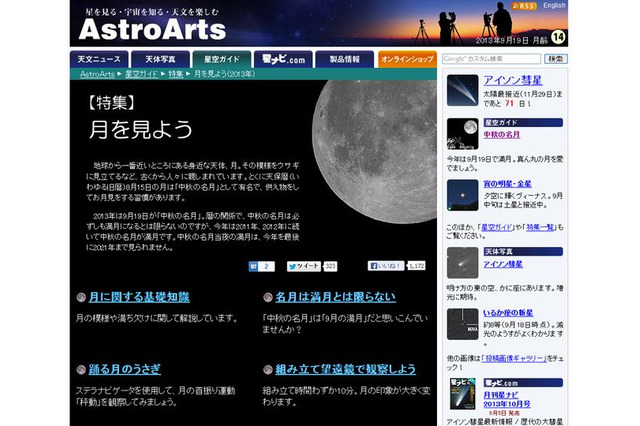The height and width of the screenshot is (426, 640).
Task: Click moon bullet icon beside 組み立て望遠鏡で観察しよう
Action: (x=268, y=370)
